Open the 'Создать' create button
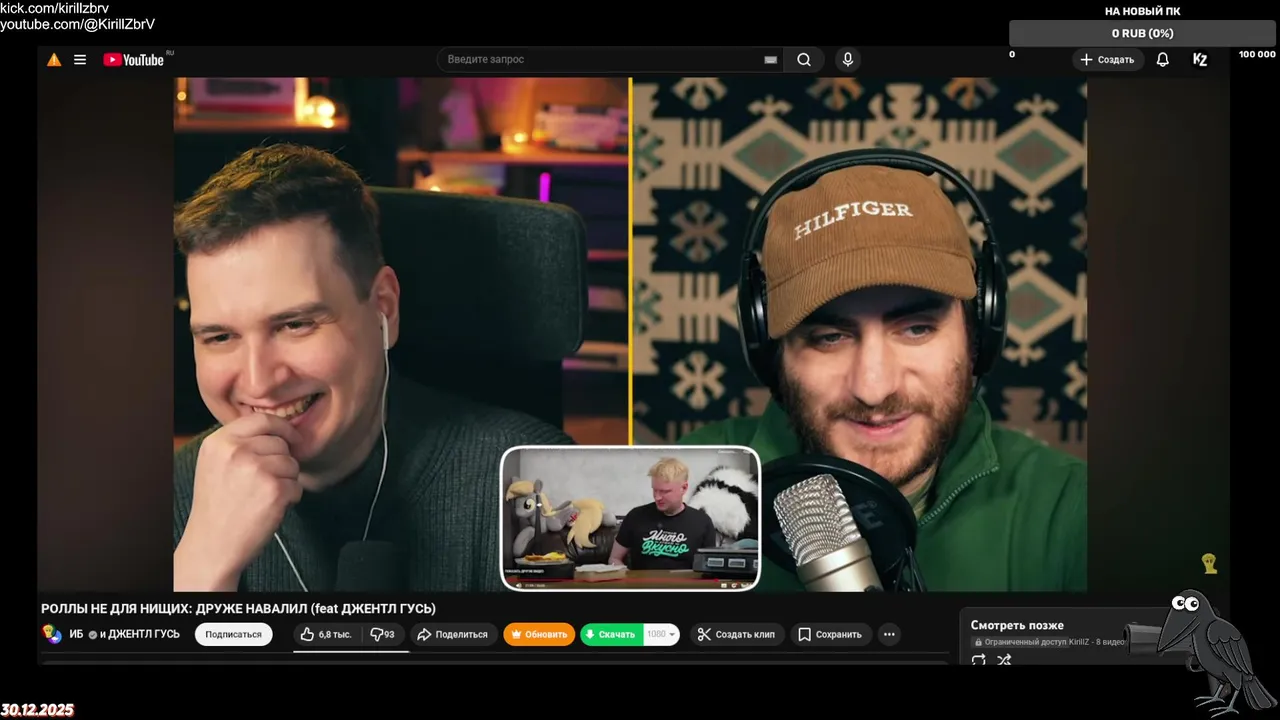The height and width of the screenshot is (720, 1280). [x=1107, y=60]
